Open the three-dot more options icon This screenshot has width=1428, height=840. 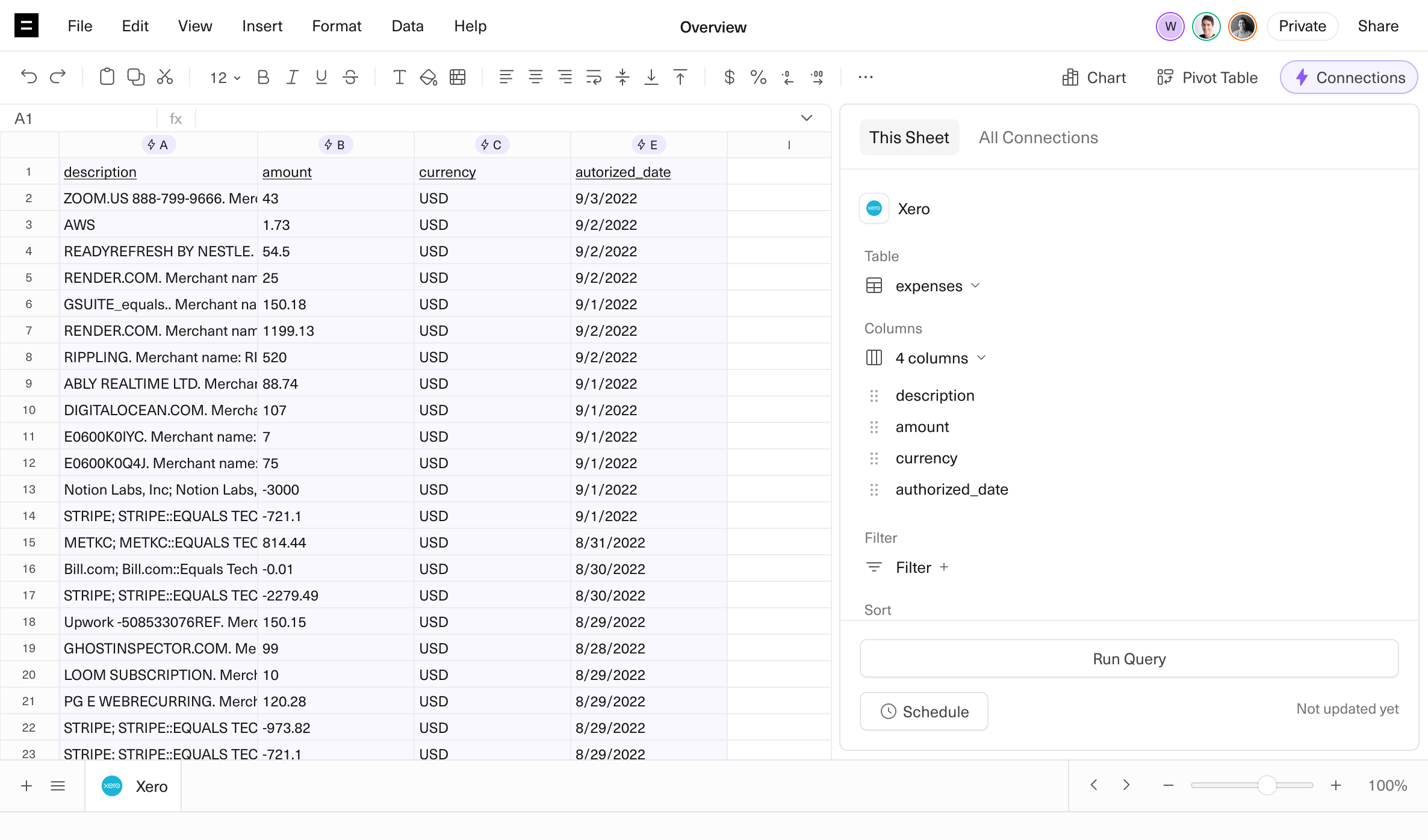tap(865, 77)
